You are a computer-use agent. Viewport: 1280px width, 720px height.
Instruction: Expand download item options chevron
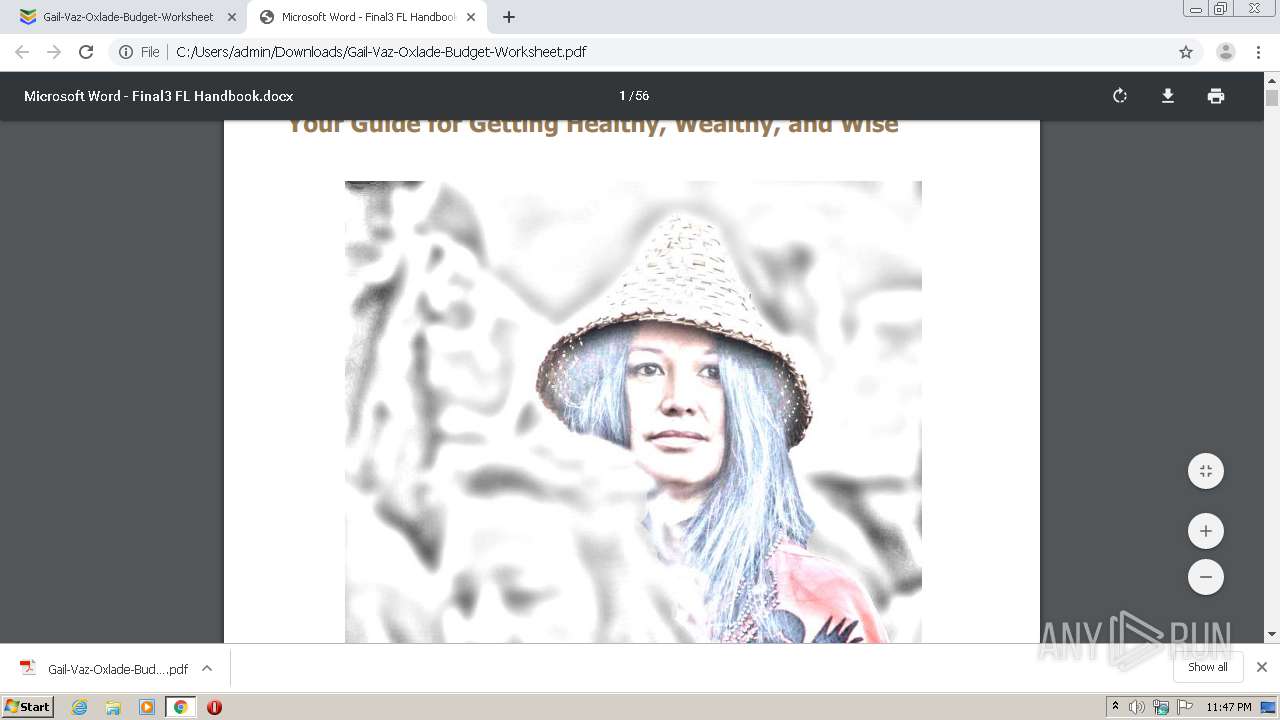click(x=207, y=668)
